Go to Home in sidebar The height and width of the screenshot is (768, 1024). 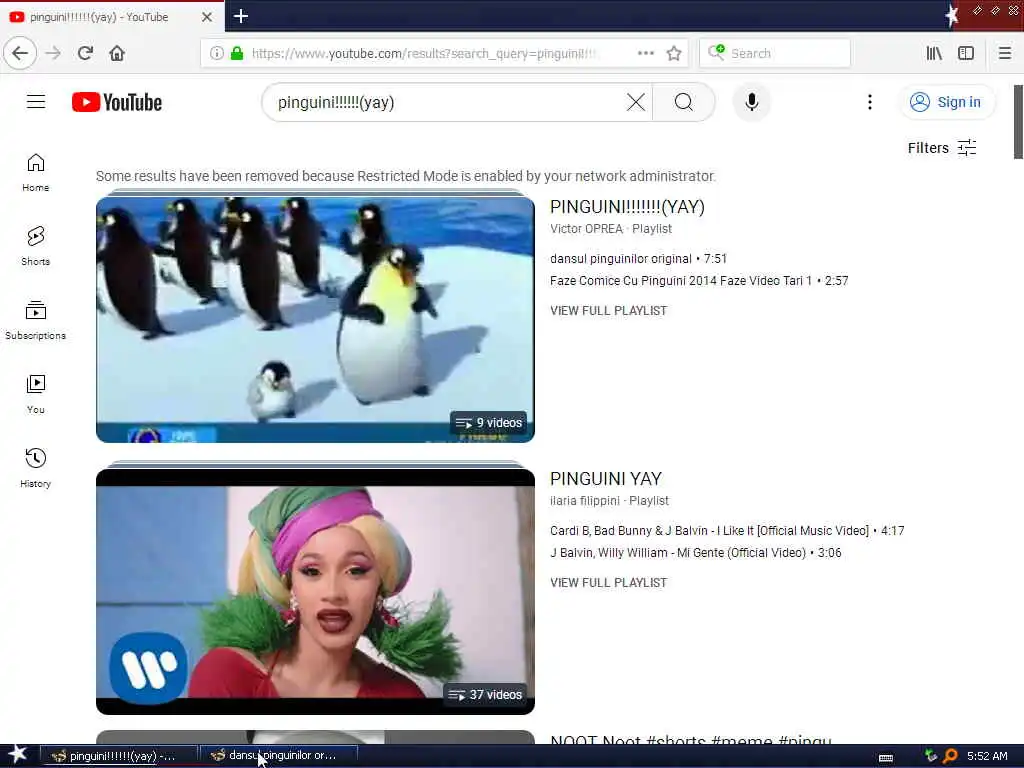tap(35, 172)
